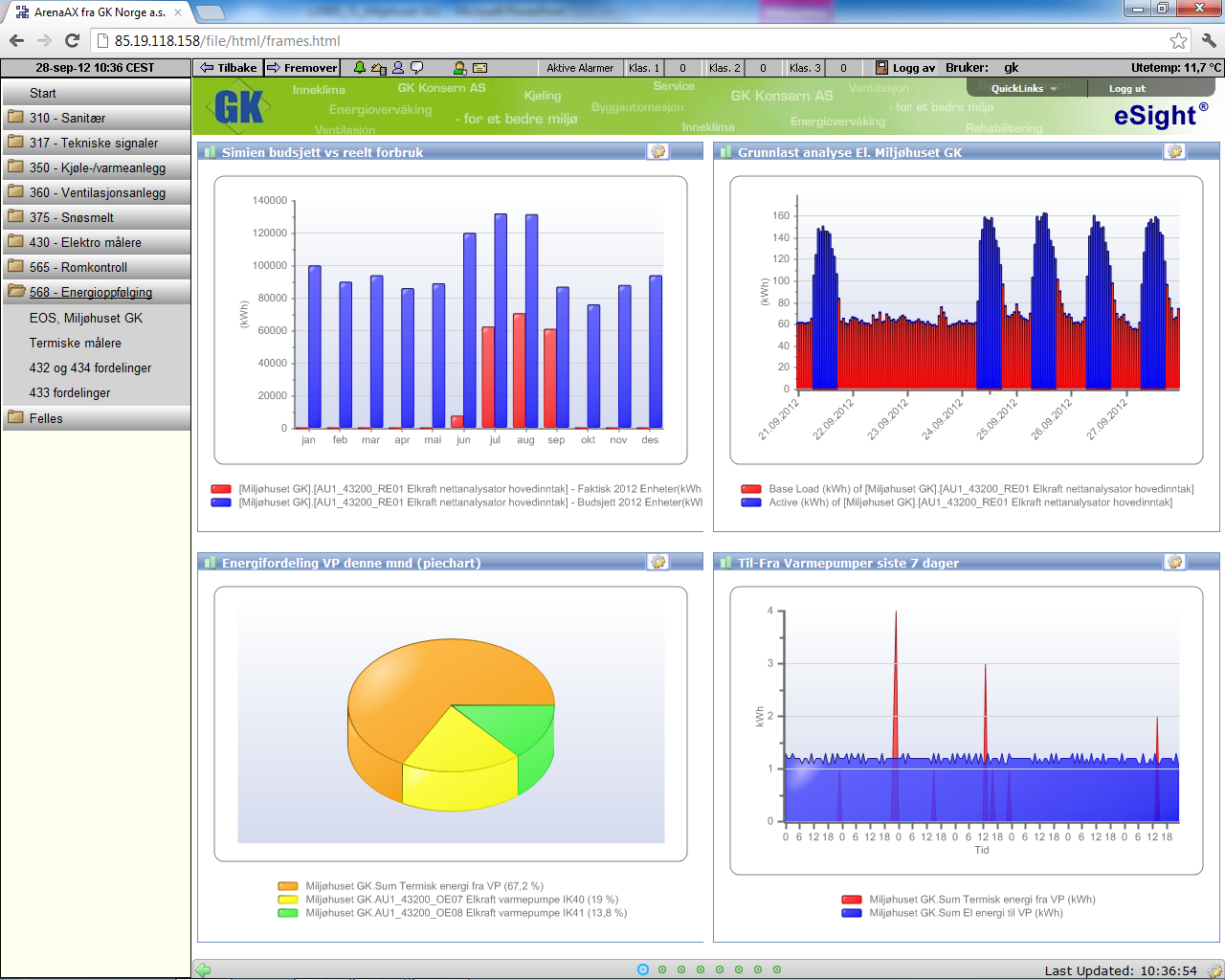1225x980 pixels.
Task: Click the Logg ut link in banner
Action: pyautogui.click(x=1126, y=88)
